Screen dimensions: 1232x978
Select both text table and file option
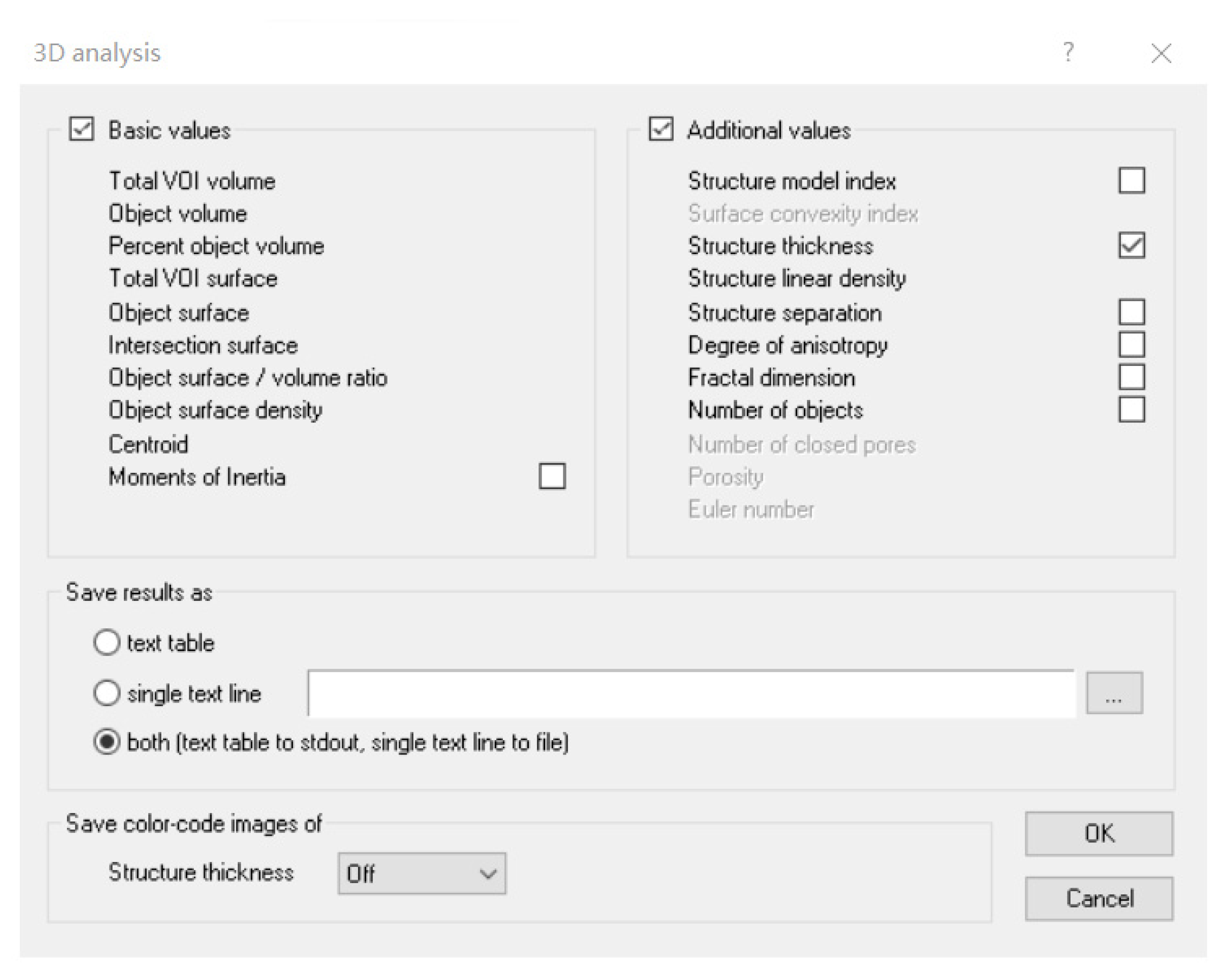[x=107, y=742]
